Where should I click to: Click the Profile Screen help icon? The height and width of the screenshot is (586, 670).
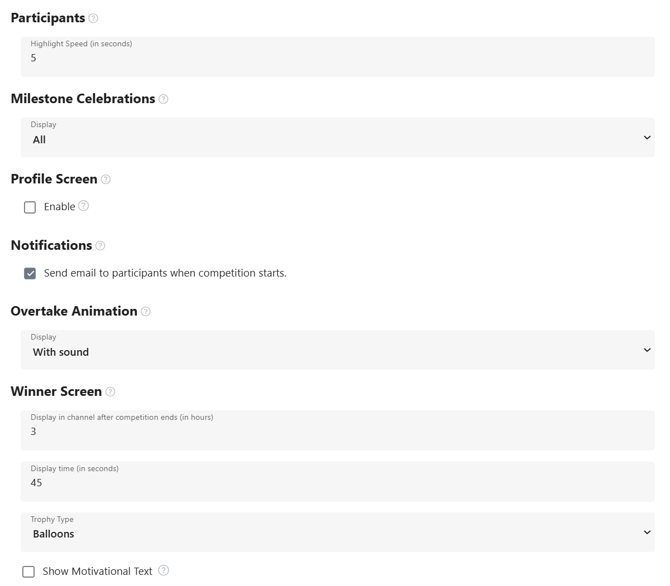point(106,180)
